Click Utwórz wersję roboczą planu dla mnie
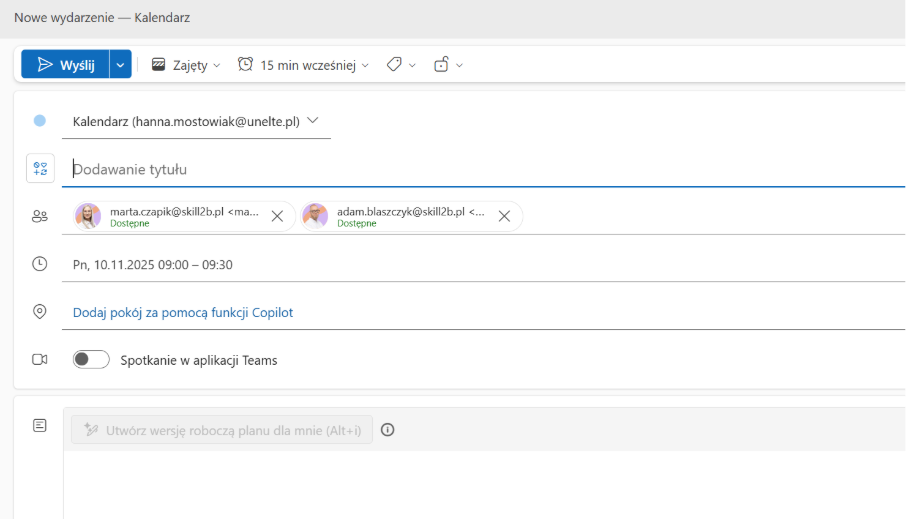Viewport: 906px width, 519px height. click(222, 430)
